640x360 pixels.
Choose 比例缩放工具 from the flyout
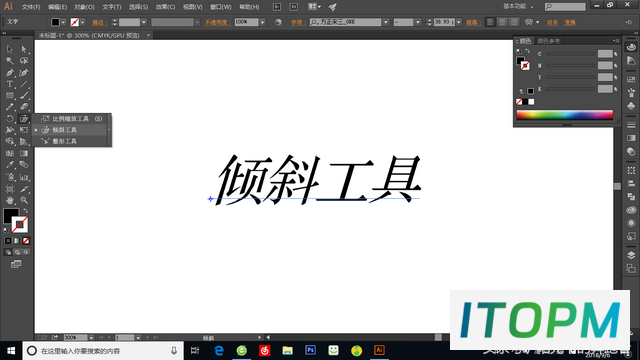[72, 119]
